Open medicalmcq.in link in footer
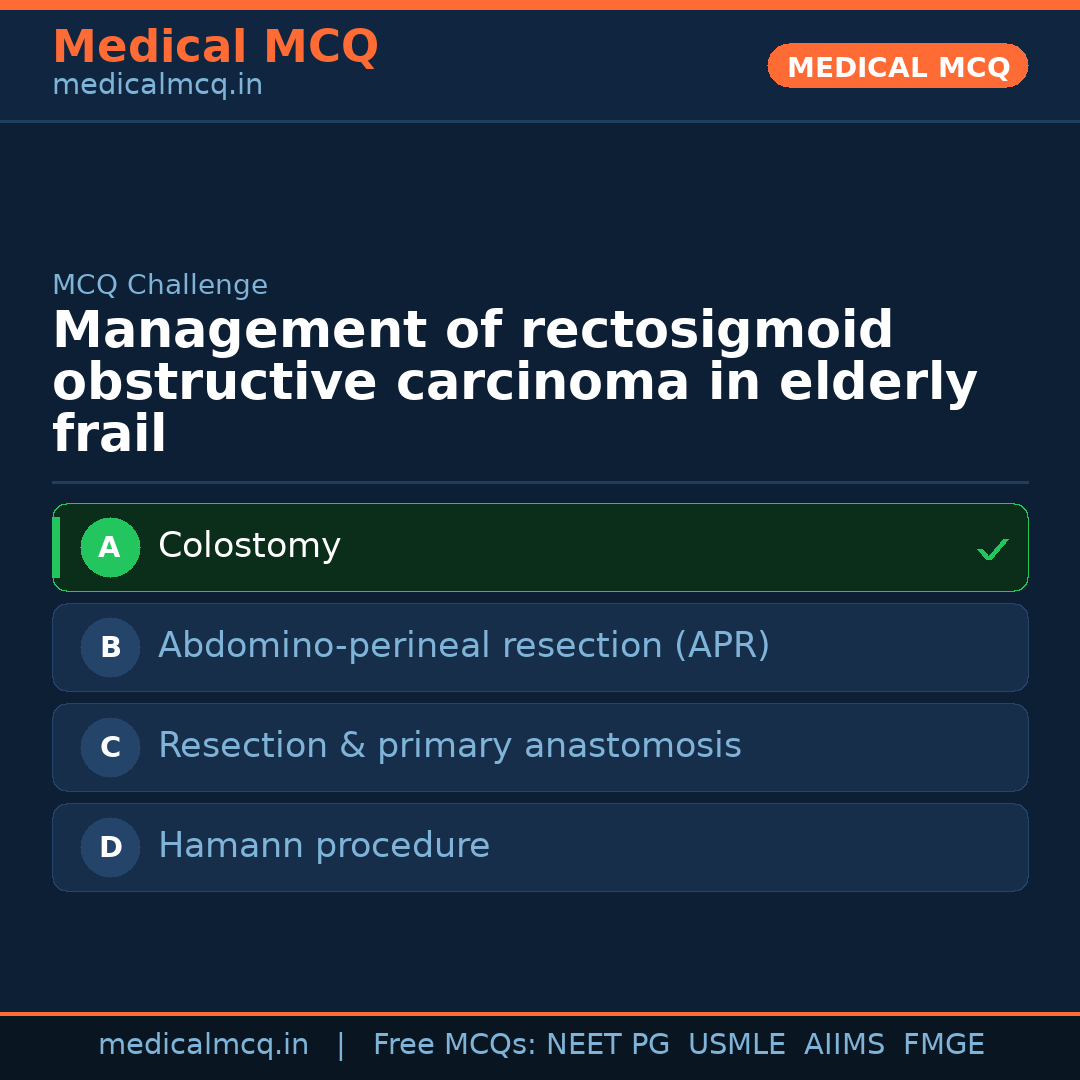The height and width of the screenshot is (1080, 1080). [203, 1045]
